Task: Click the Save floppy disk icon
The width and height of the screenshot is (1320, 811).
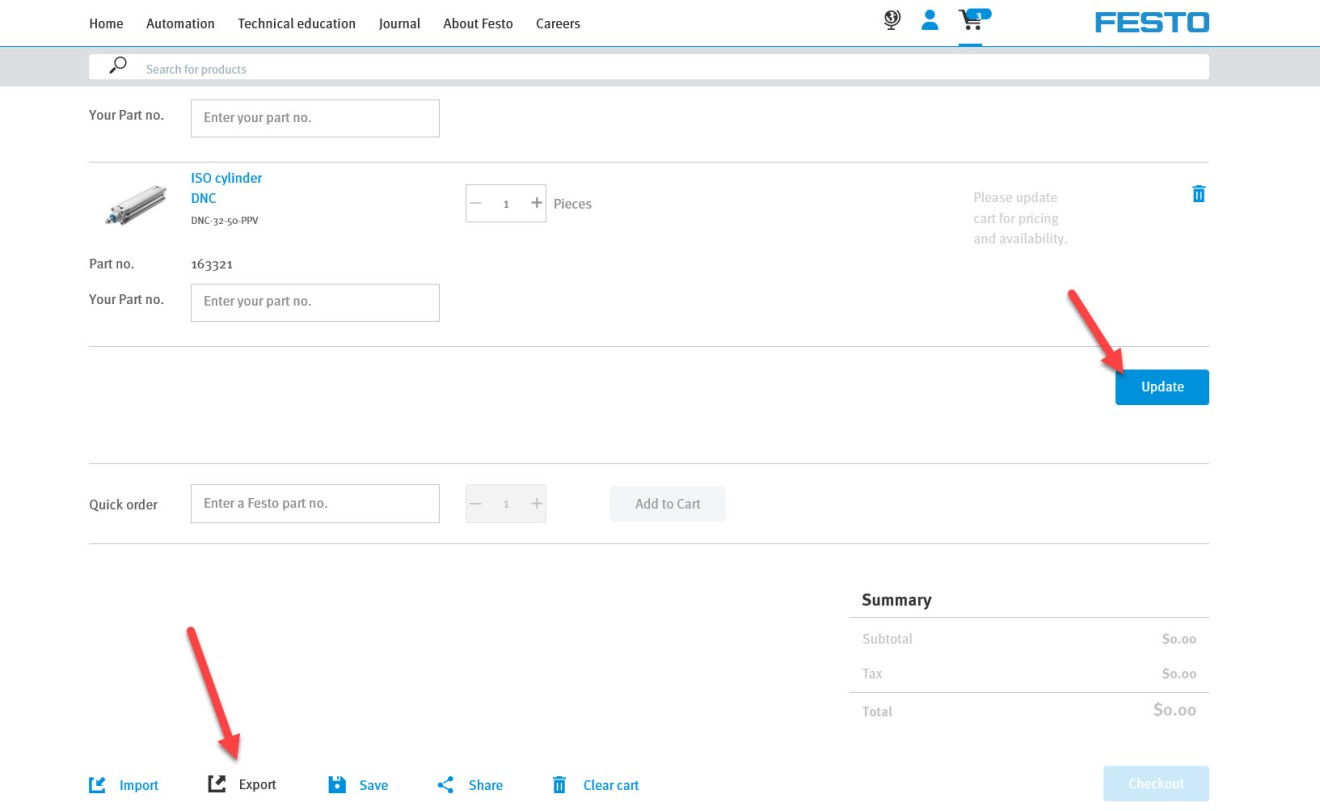Action: 337,785
